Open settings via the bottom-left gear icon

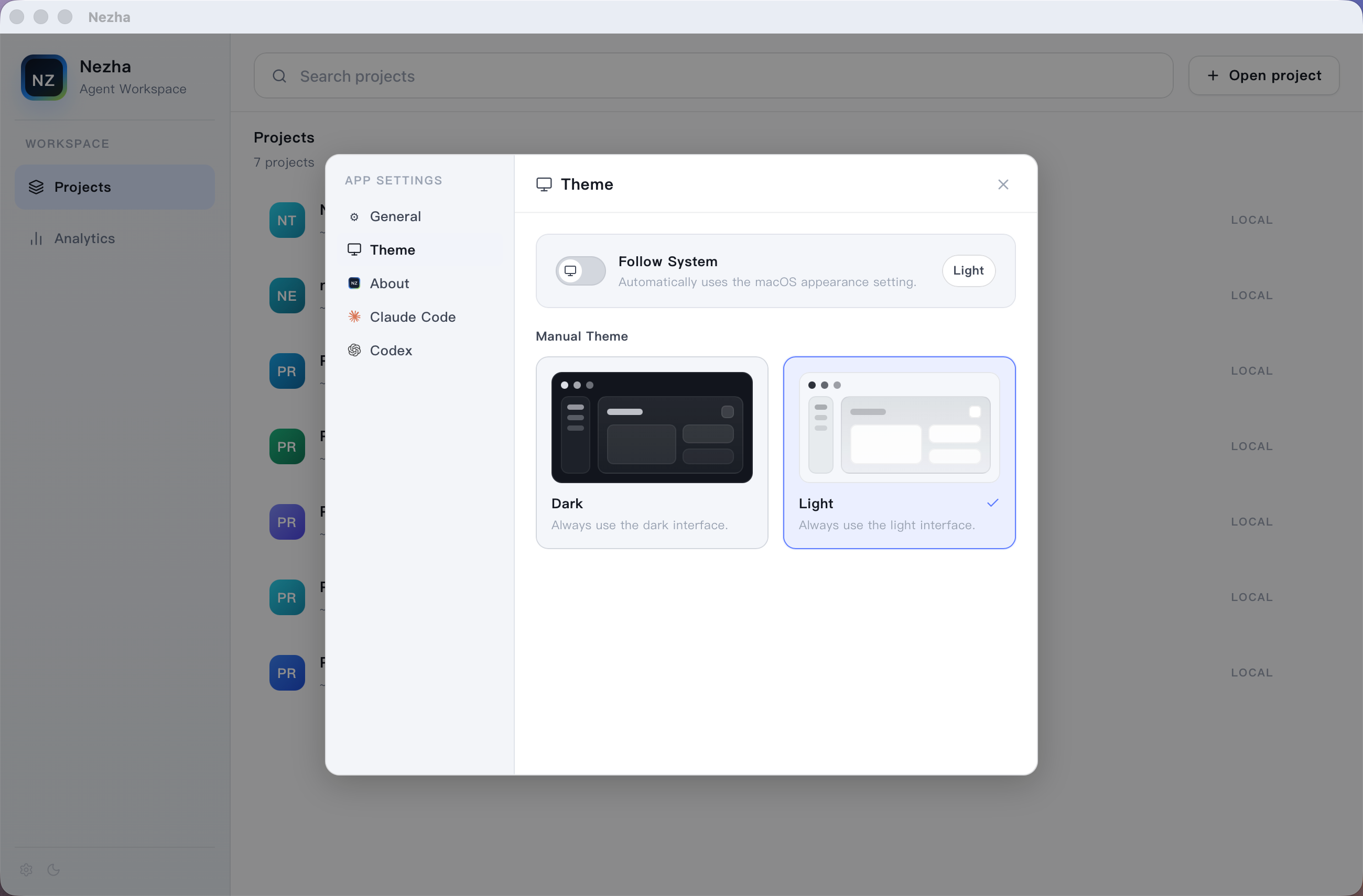click(x=25, y=869)
